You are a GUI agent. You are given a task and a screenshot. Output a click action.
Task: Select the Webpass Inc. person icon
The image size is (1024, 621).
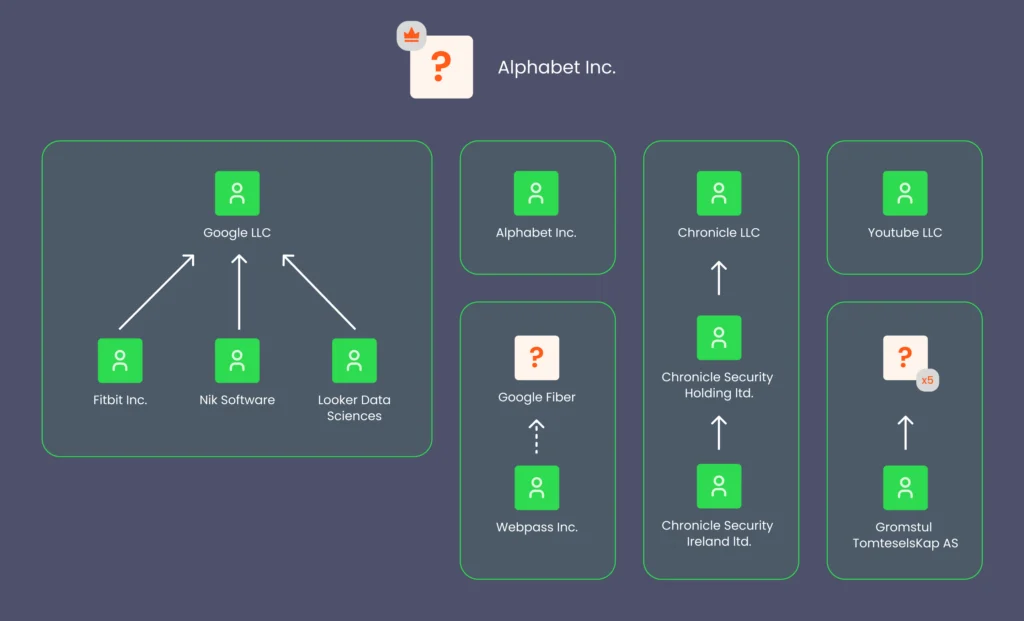tap(537, 488)
